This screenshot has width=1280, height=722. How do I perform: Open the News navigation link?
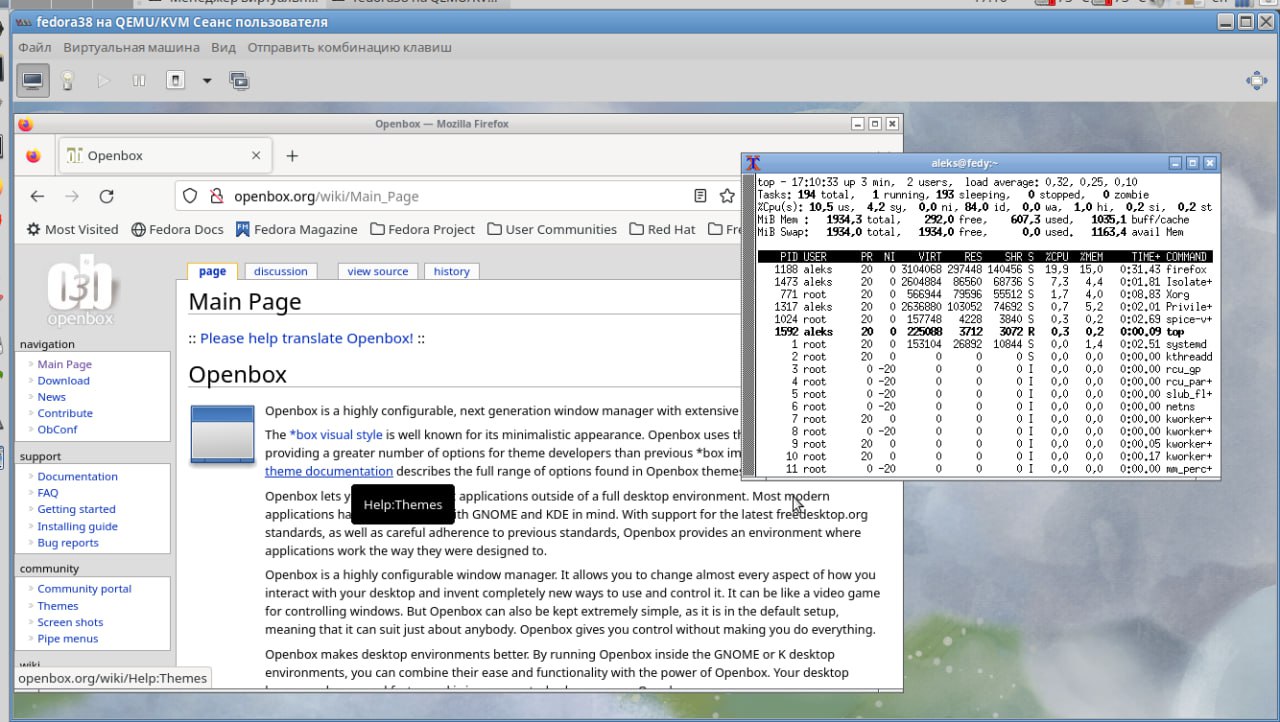click(52, 397)
